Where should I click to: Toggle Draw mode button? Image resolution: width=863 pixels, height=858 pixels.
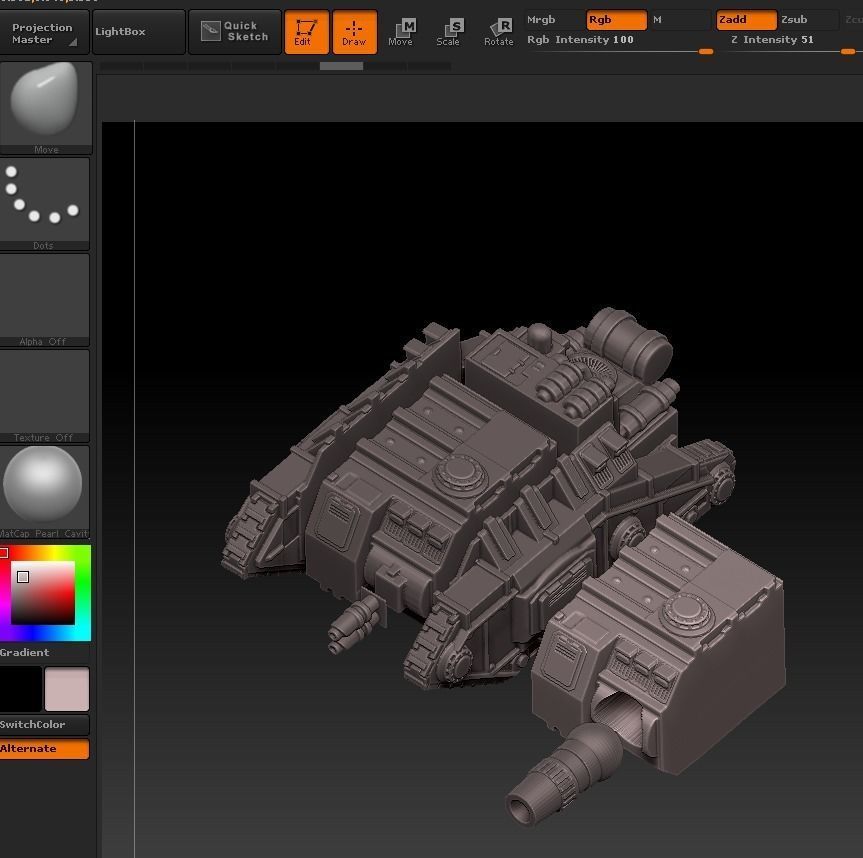pyautogui.click(x=354, y=32)
